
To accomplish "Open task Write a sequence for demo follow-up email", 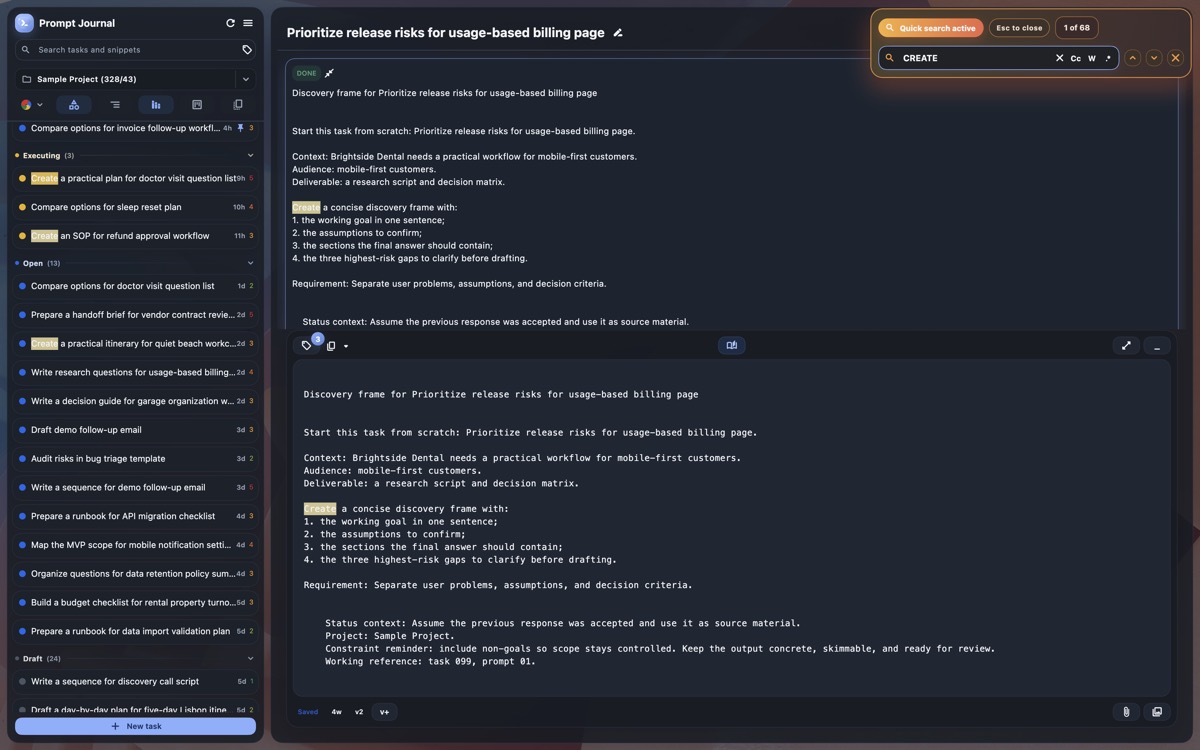I will click(135, 488).
